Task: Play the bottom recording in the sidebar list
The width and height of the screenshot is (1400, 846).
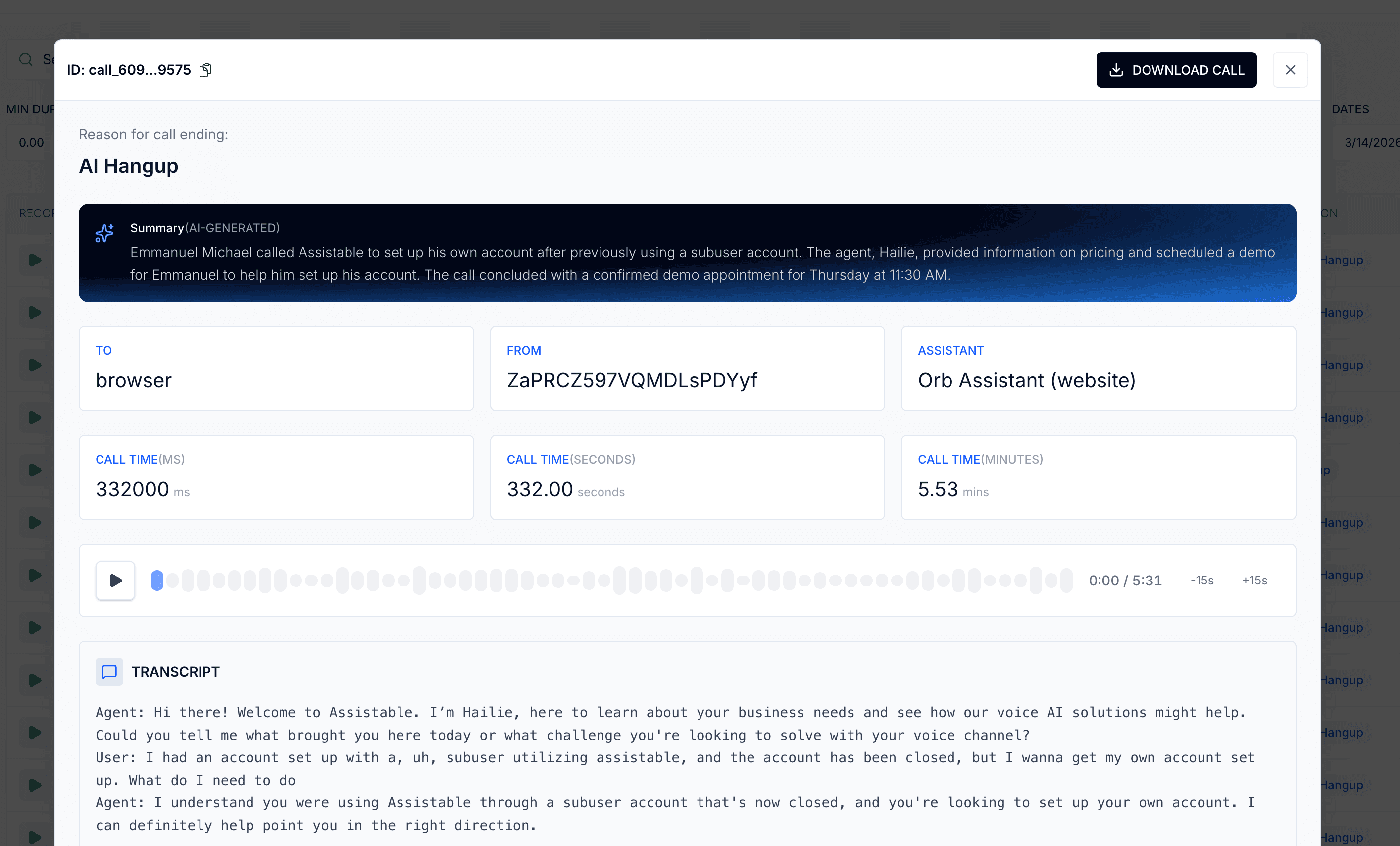Action: click(34, 837)
